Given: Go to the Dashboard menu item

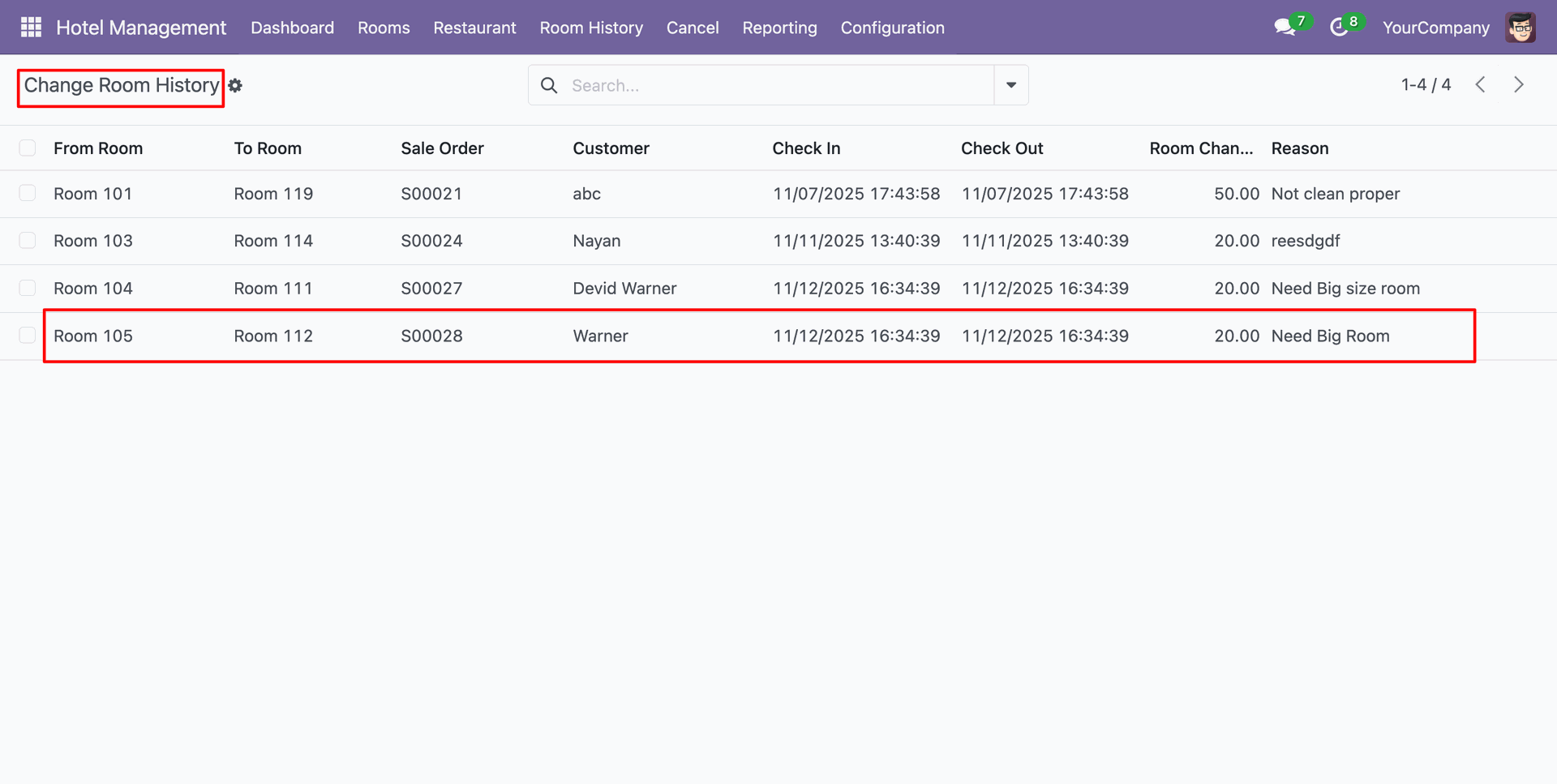Looking at the screenshot, I should (292, 28).
